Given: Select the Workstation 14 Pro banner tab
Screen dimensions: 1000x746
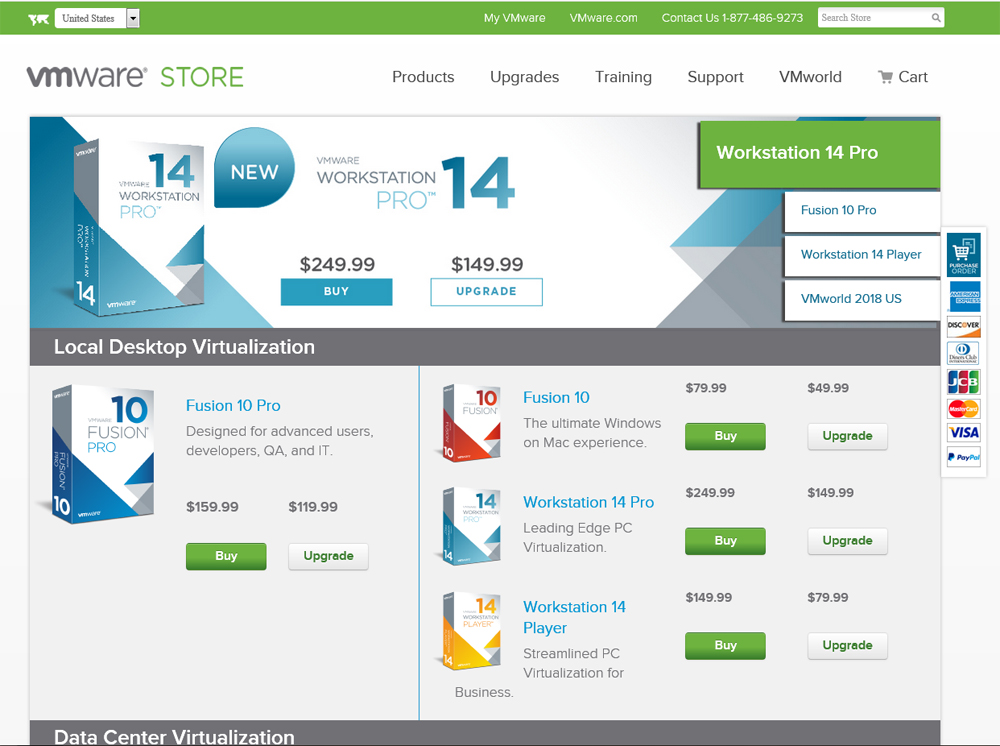Looking at the screenshot, I should tap(820, 154).
